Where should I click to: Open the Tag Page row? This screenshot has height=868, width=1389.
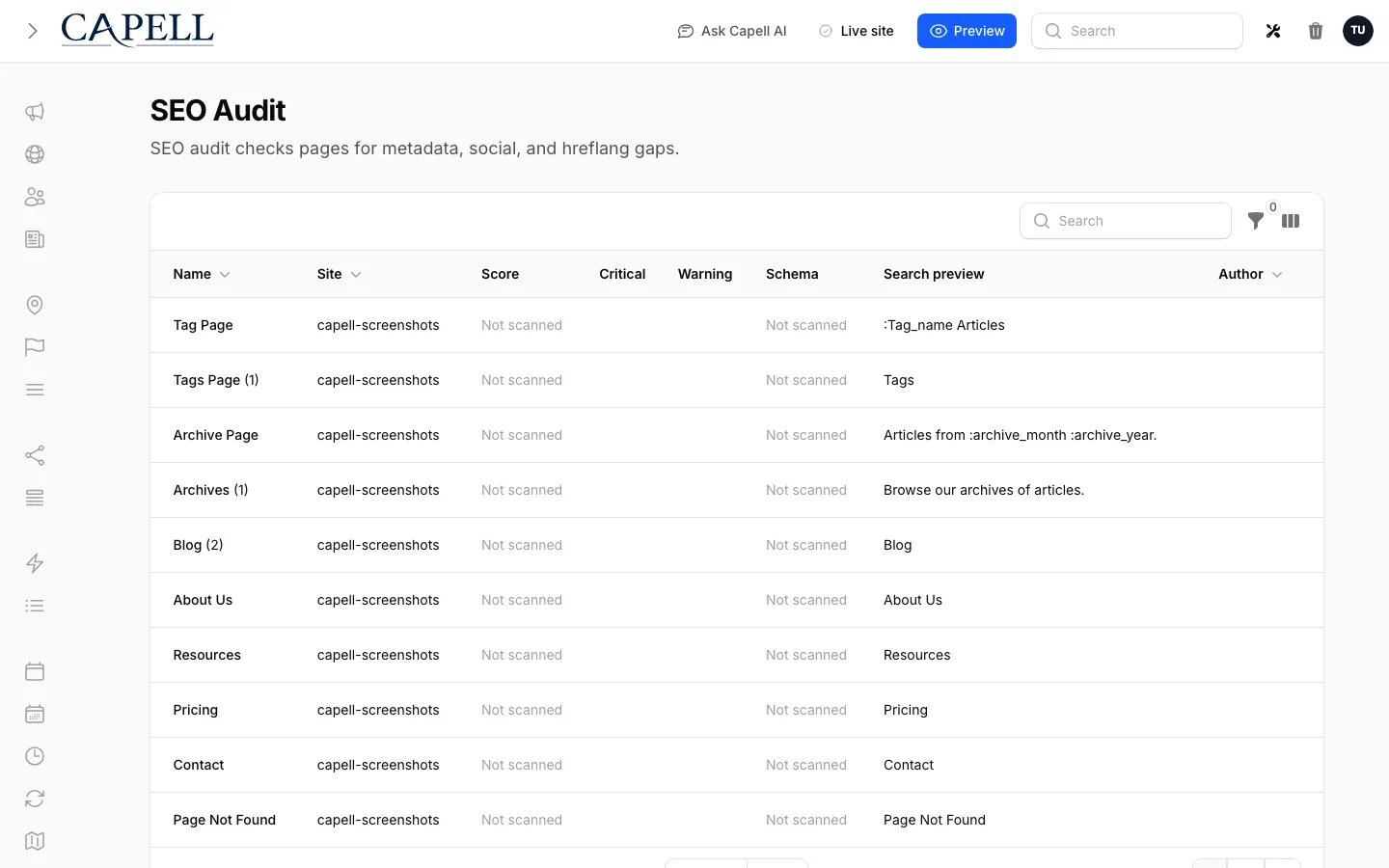(x=737, y=325)
